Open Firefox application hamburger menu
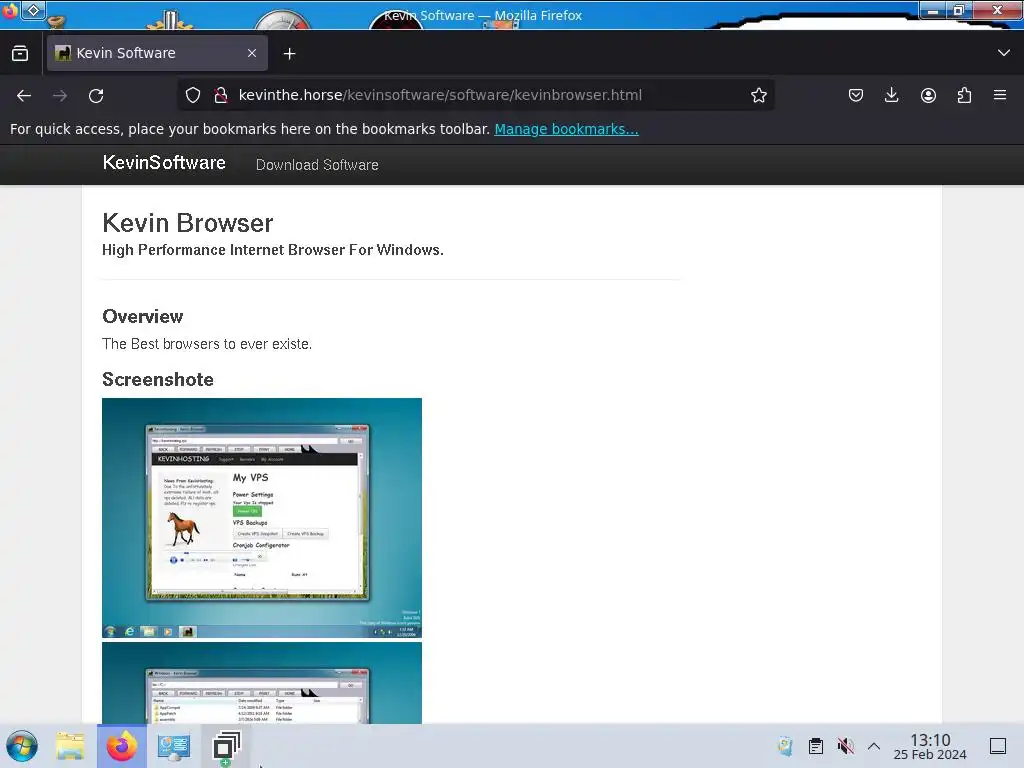The width and height of the screenshot is (1024, 768). point(1000,95)
